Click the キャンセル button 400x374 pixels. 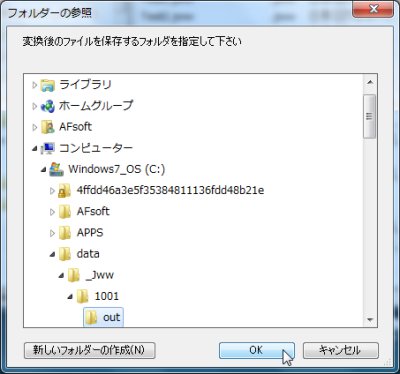(341, 350)
